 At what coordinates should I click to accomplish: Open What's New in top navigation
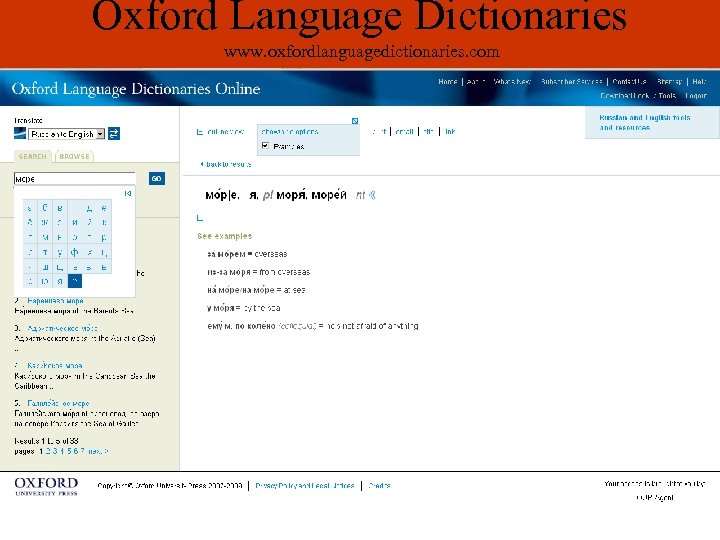[x=512, y=82]
